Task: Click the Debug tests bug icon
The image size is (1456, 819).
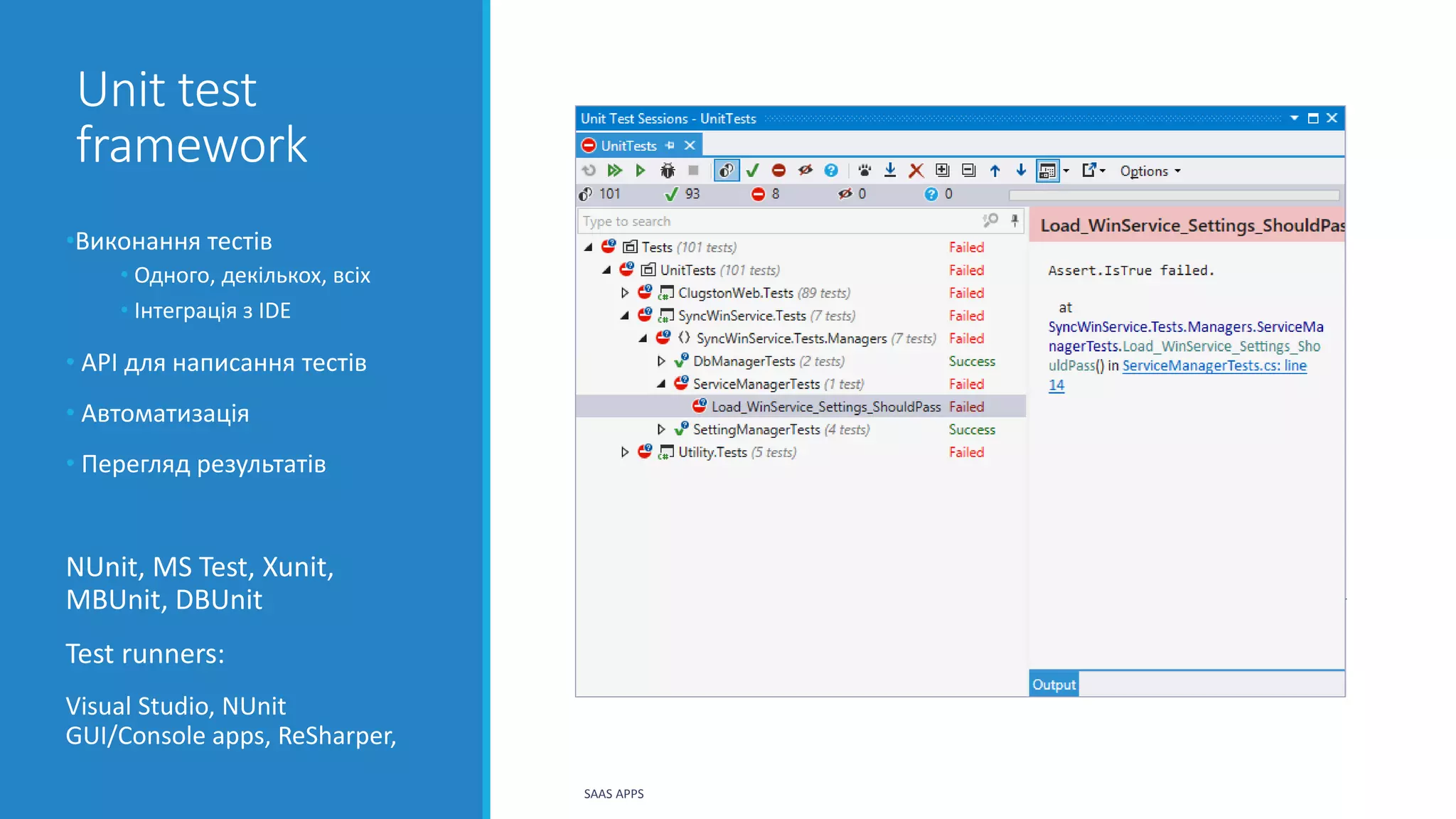Action: 667,171
